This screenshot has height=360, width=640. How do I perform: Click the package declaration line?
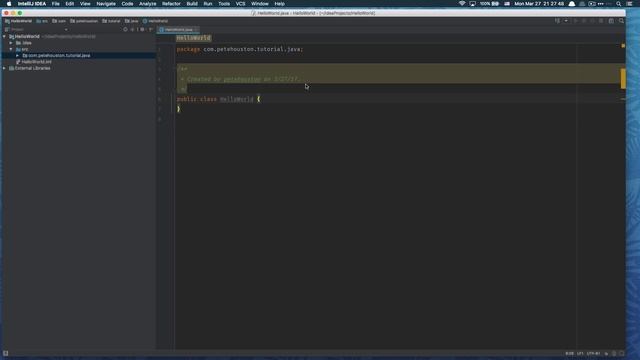[240, 49]
